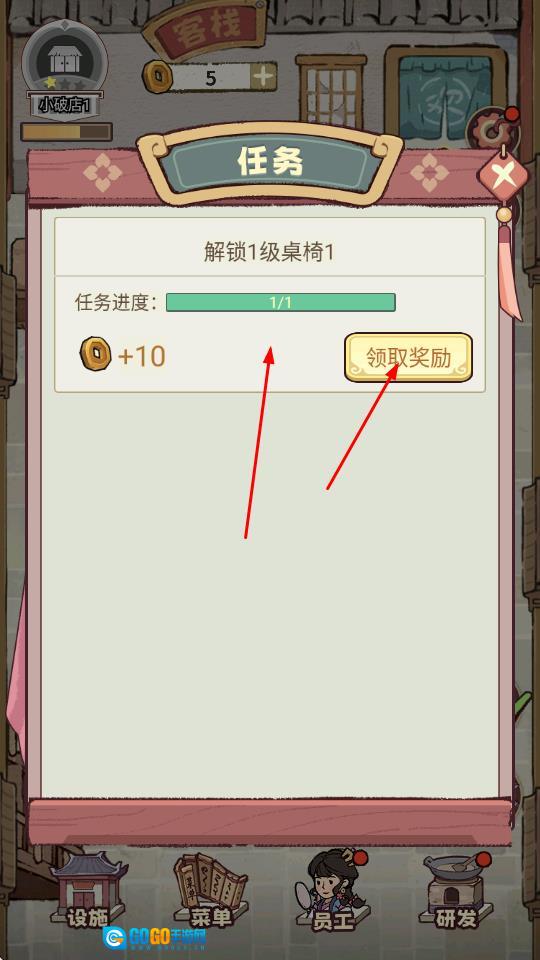Click the copper coin currency icon
Viewport: 540px width, 960px height.
pos(157,77)
